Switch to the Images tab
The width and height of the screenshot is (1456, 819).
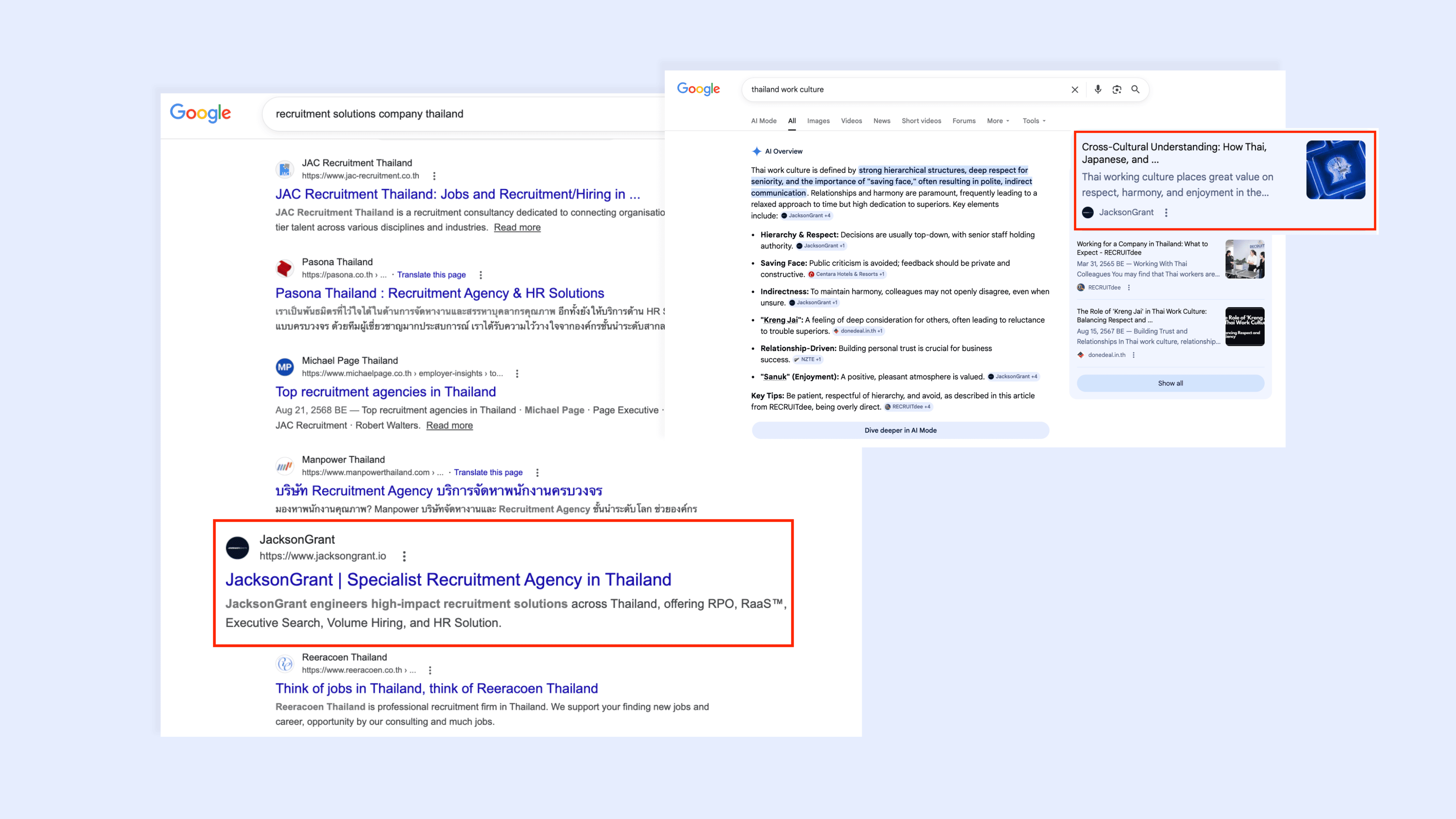pyautogui.click(x=818, y=120)
